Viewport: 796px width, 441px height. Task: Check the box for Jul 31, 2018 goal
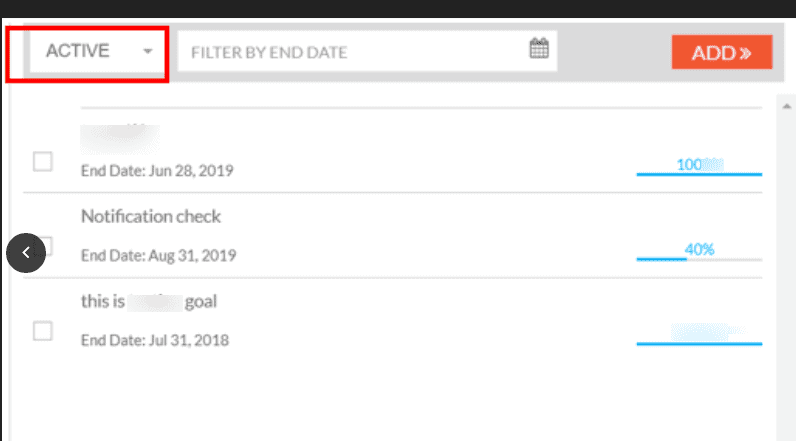click(x=43, y=331)
